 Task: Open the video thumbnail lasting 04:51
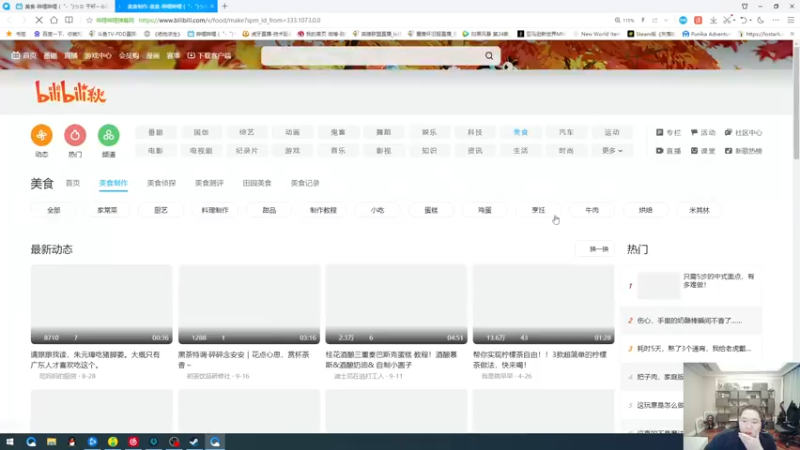coord(396,304)
